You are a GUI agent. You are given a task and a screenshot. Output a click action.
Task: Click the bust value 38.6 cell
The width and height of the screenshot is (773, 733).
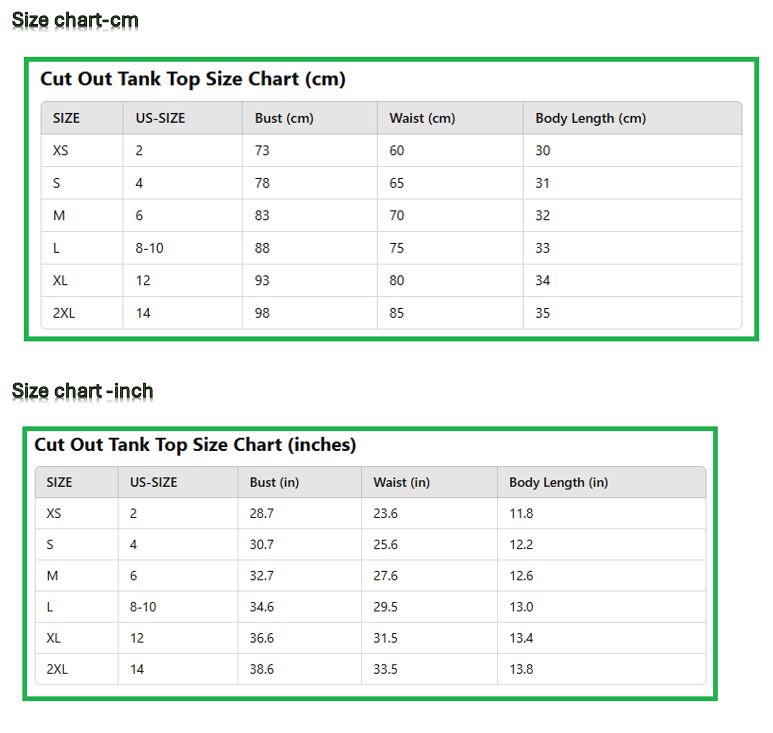261,669
